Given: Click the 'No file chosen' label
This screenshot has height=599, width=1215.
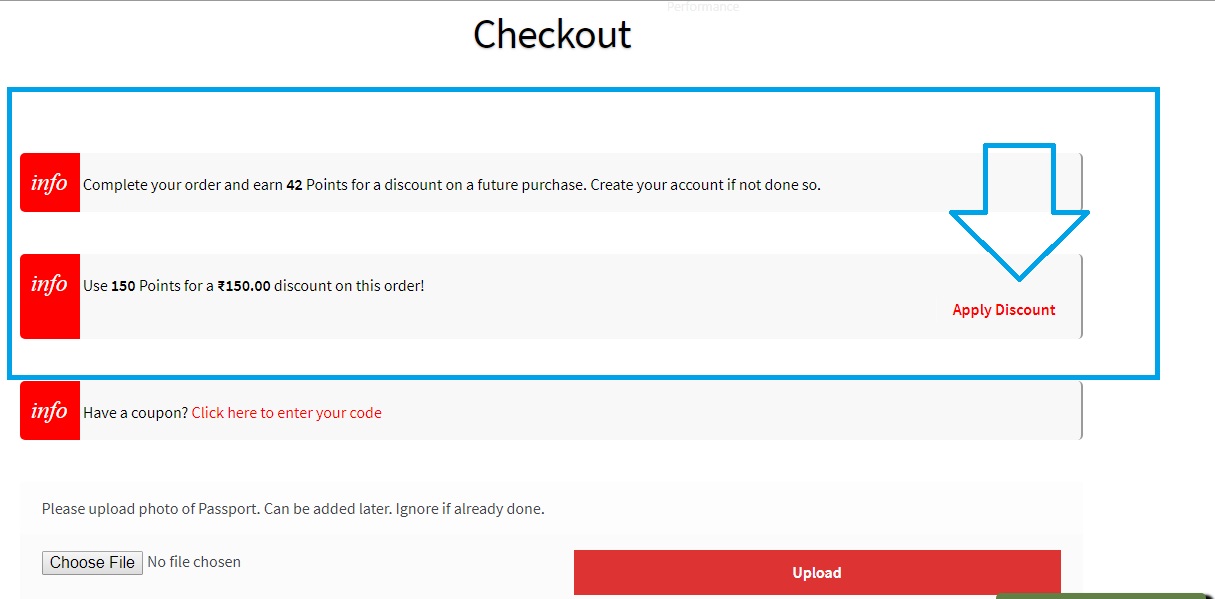Looking at the screenshot, I should tap(194, 562).
